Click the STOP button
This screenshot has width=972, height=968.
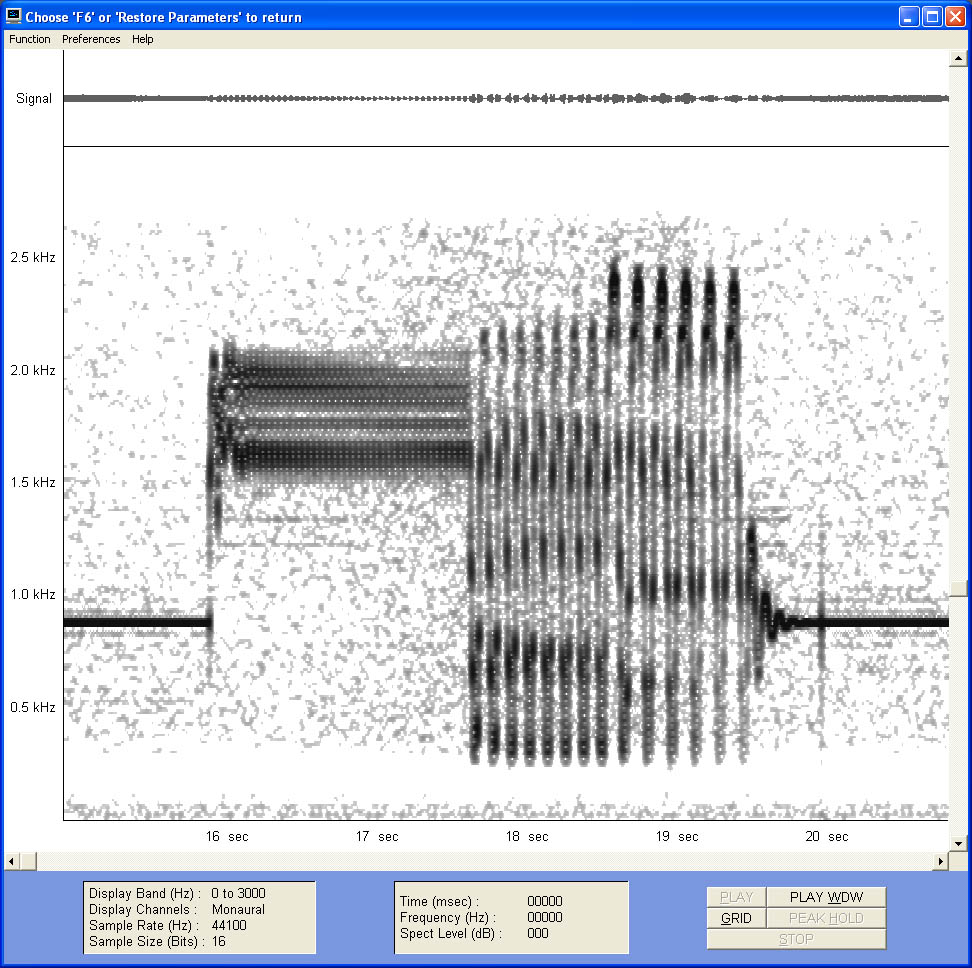[797, 939]
